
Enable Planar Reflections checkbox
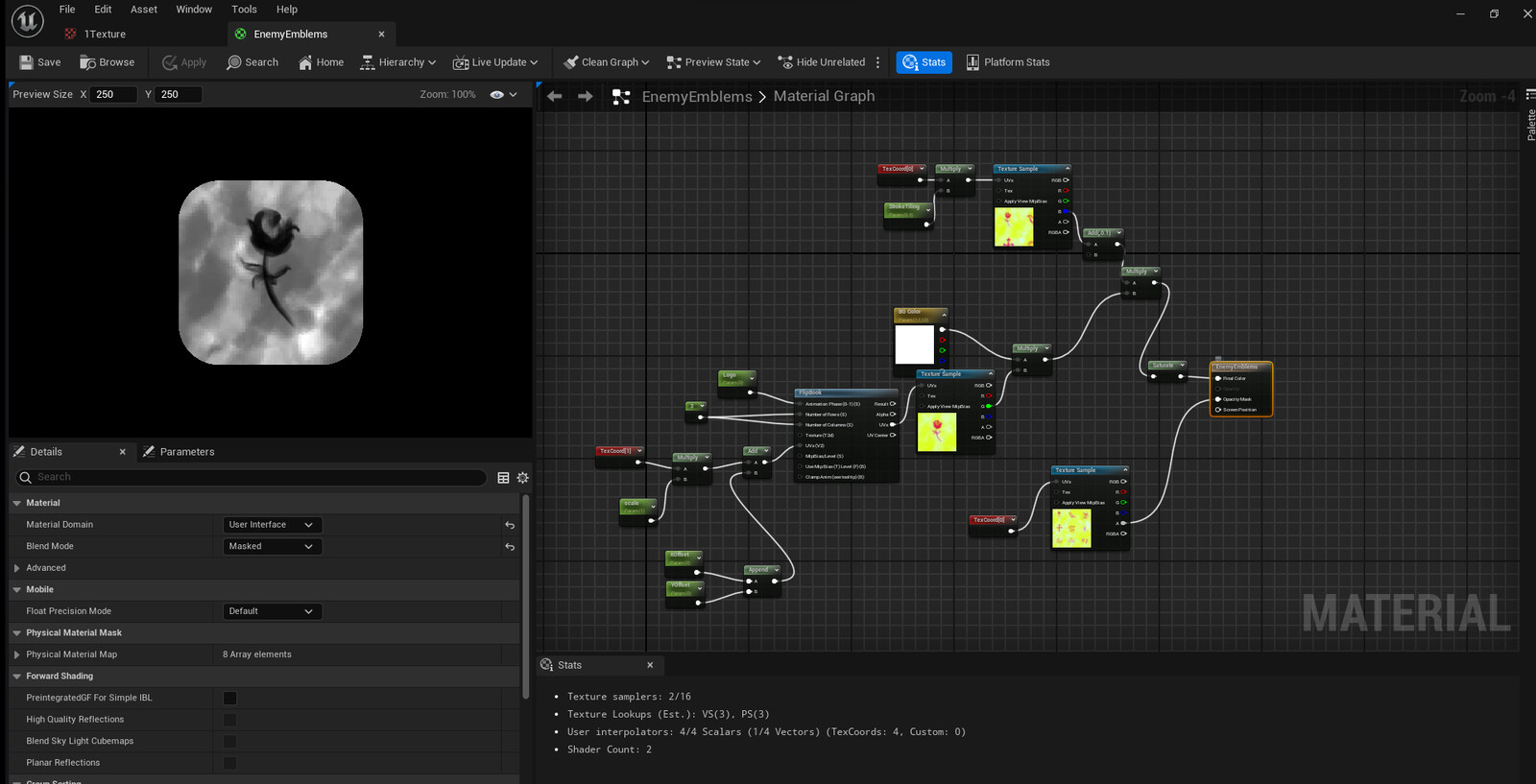coord(229,763)
